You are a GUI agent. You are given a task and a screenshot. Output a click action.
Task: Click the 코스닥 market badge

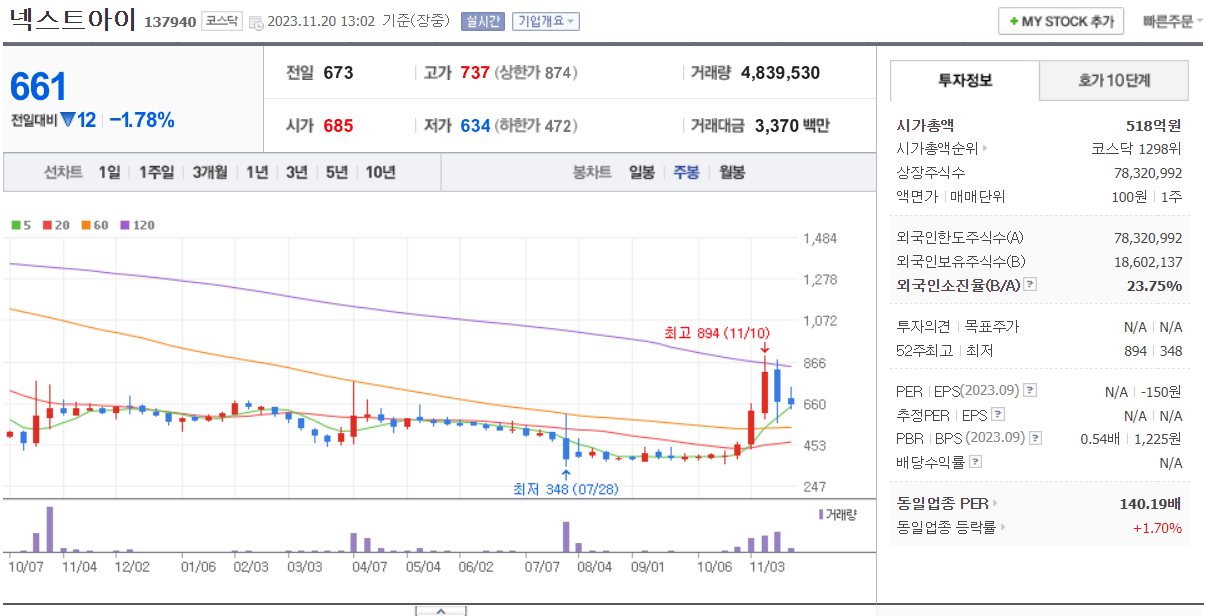coord(221,21)
